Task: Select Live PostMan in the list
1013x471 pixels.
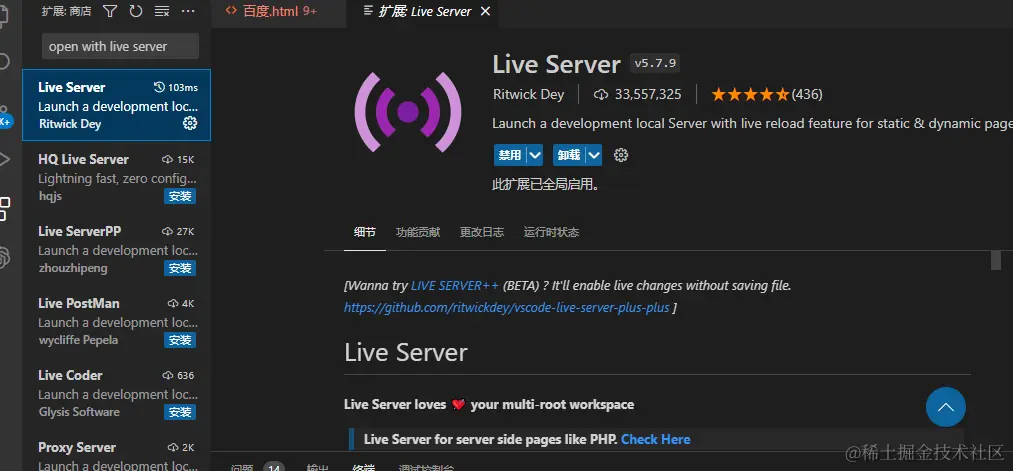Action: [116, 321]
